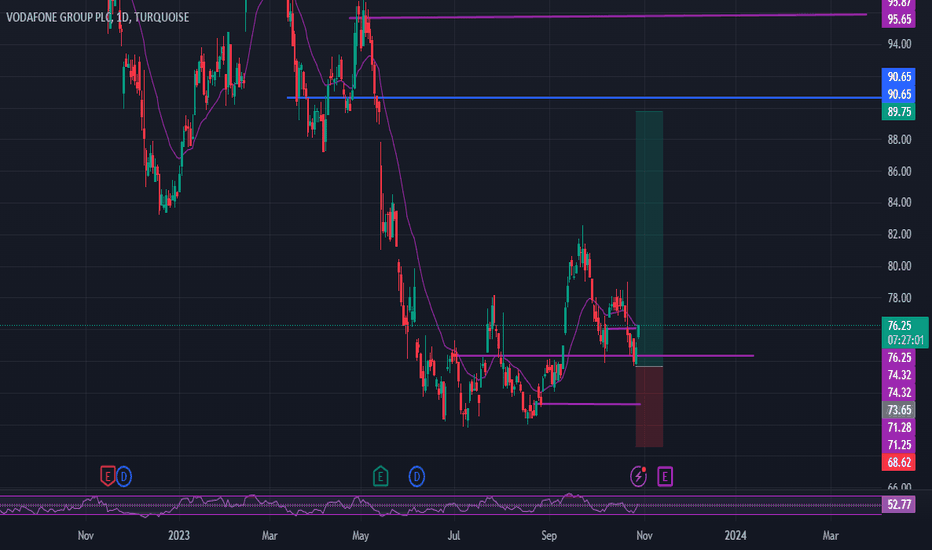The image size is (932, 550).
Task: Select the purple 71.25 price label
Action: point(899,445)
